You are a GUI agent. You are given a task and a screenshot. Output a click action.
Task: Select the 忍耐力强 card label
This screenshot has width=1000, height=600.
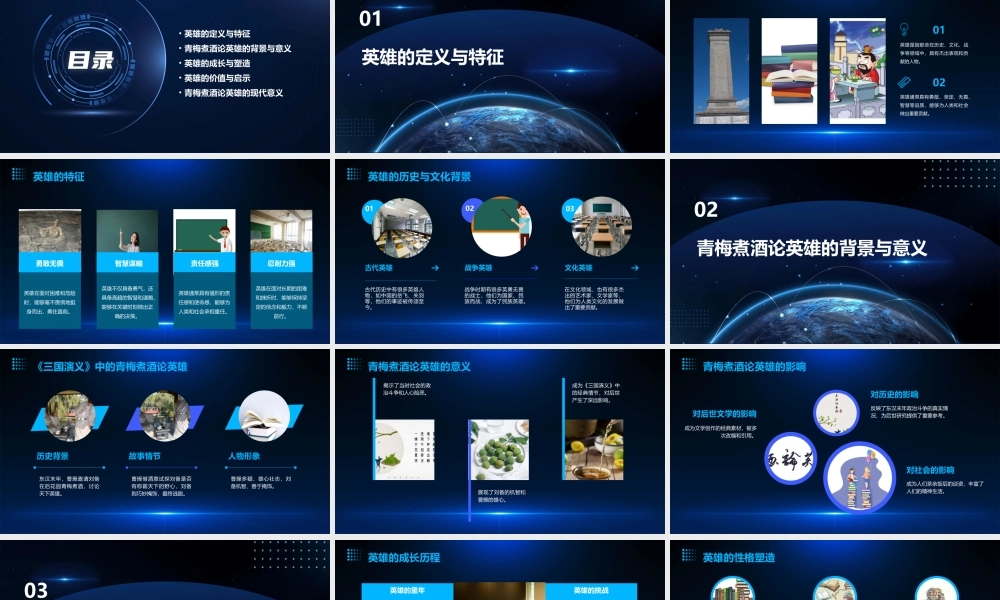[x=281, y=263]
